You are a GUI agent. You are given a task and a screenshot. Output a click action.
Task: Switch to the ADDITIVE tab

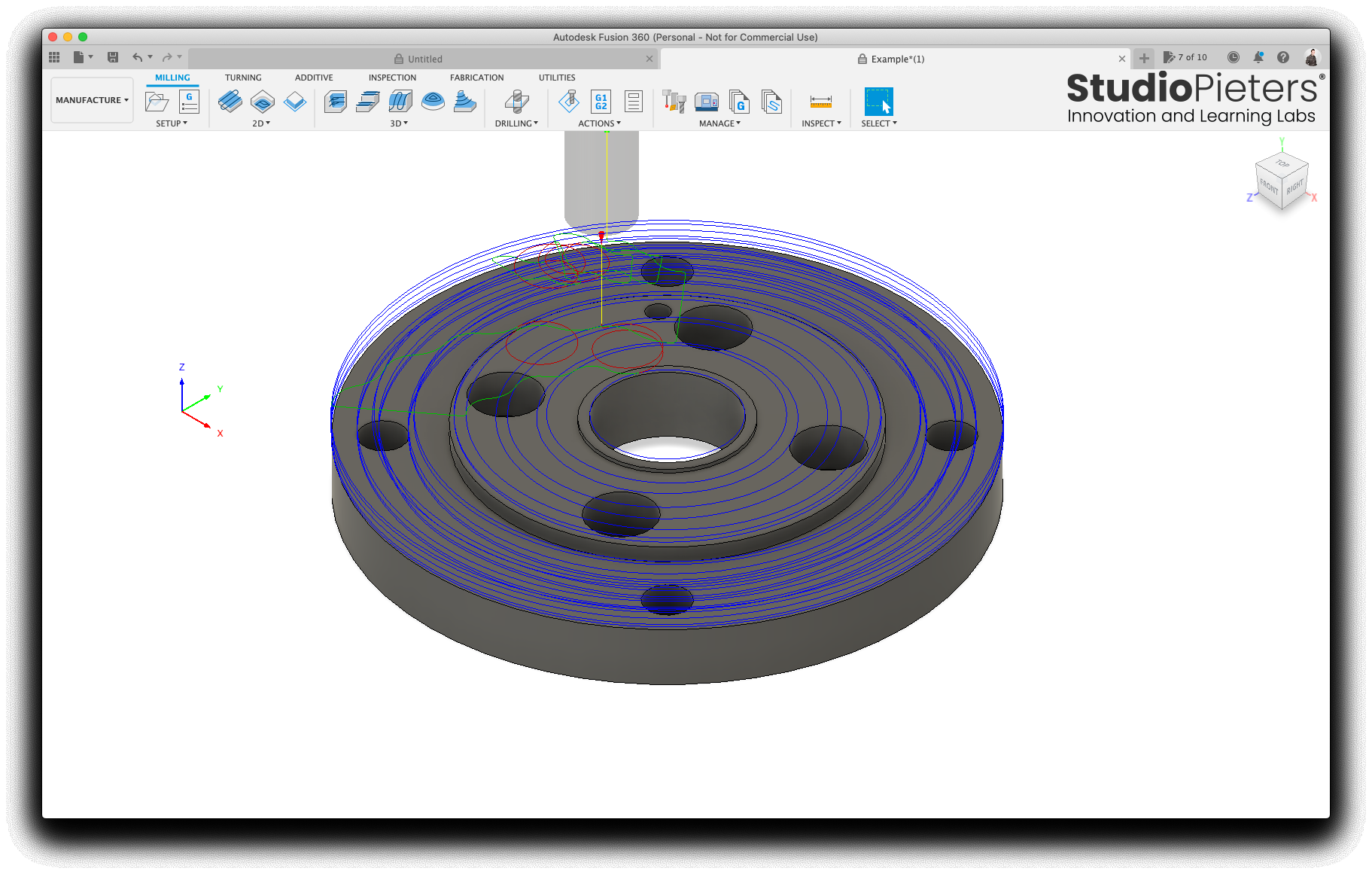(x=314, y=78)
